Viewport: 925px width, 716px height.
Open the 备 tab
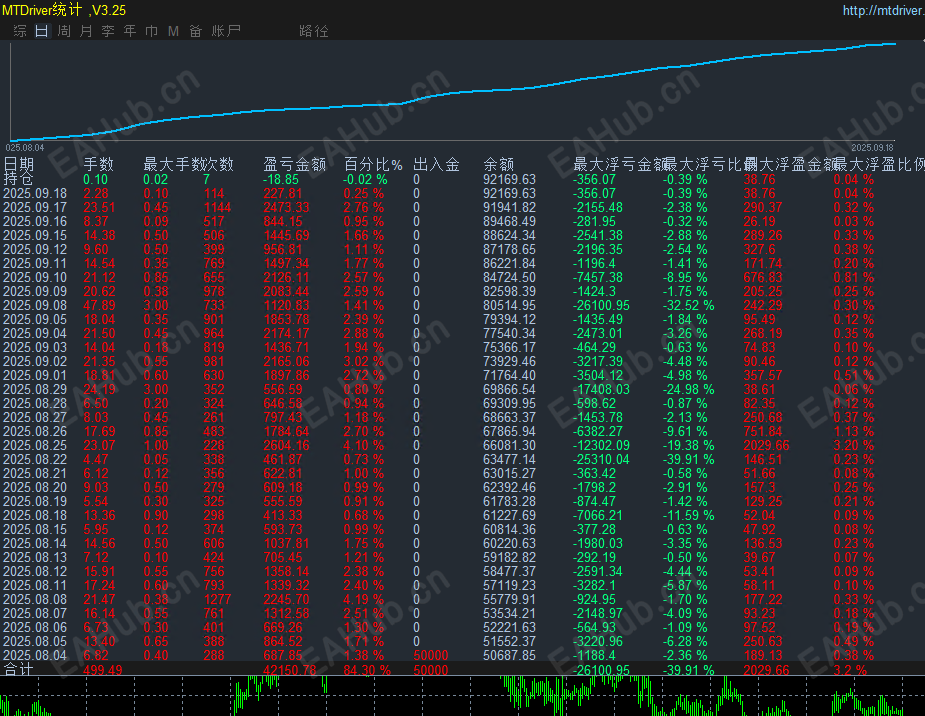[x=196, y=31]
